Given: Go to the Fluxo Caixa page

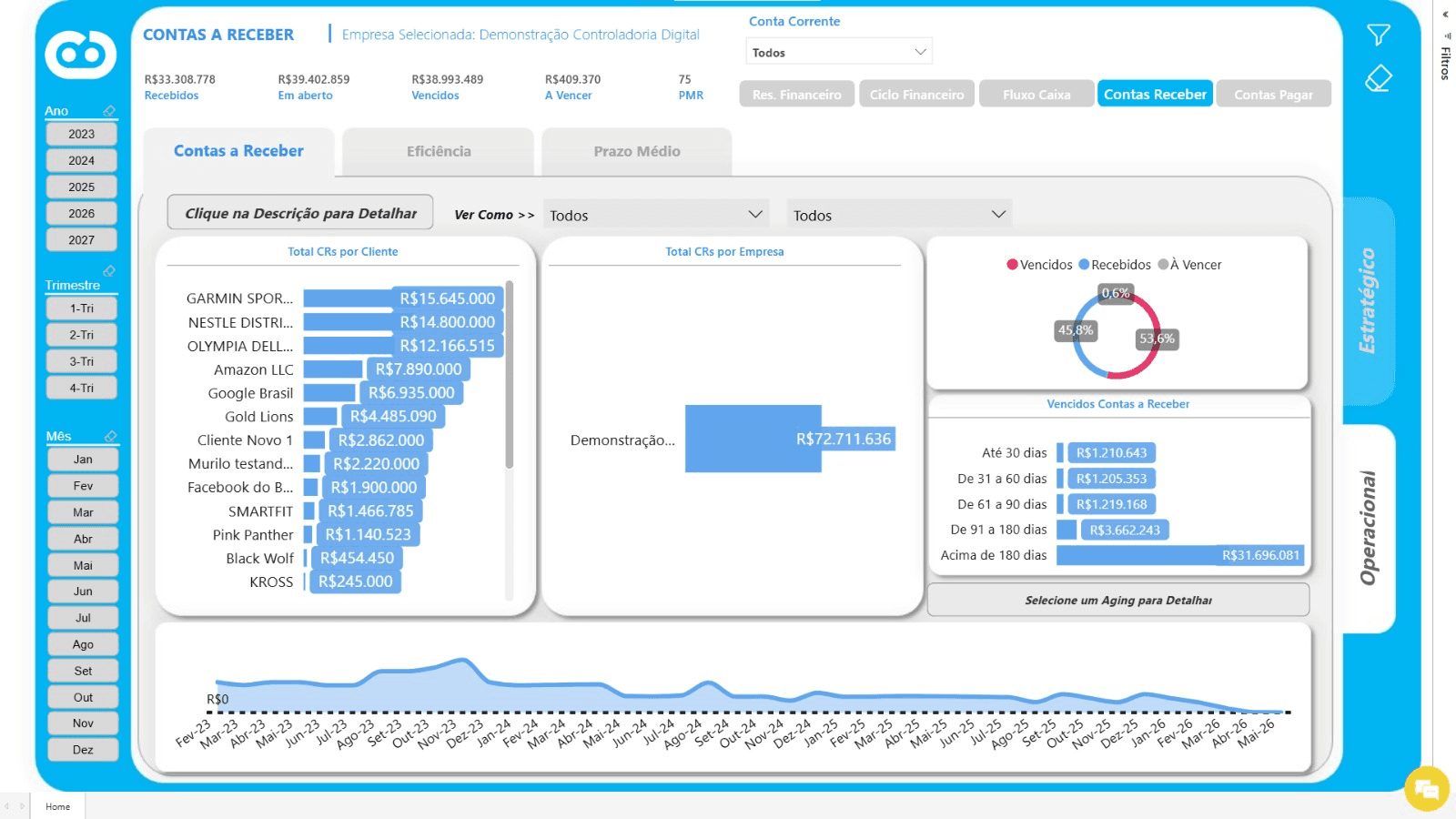Looking at the screenshot, I should pos(1036,94).
